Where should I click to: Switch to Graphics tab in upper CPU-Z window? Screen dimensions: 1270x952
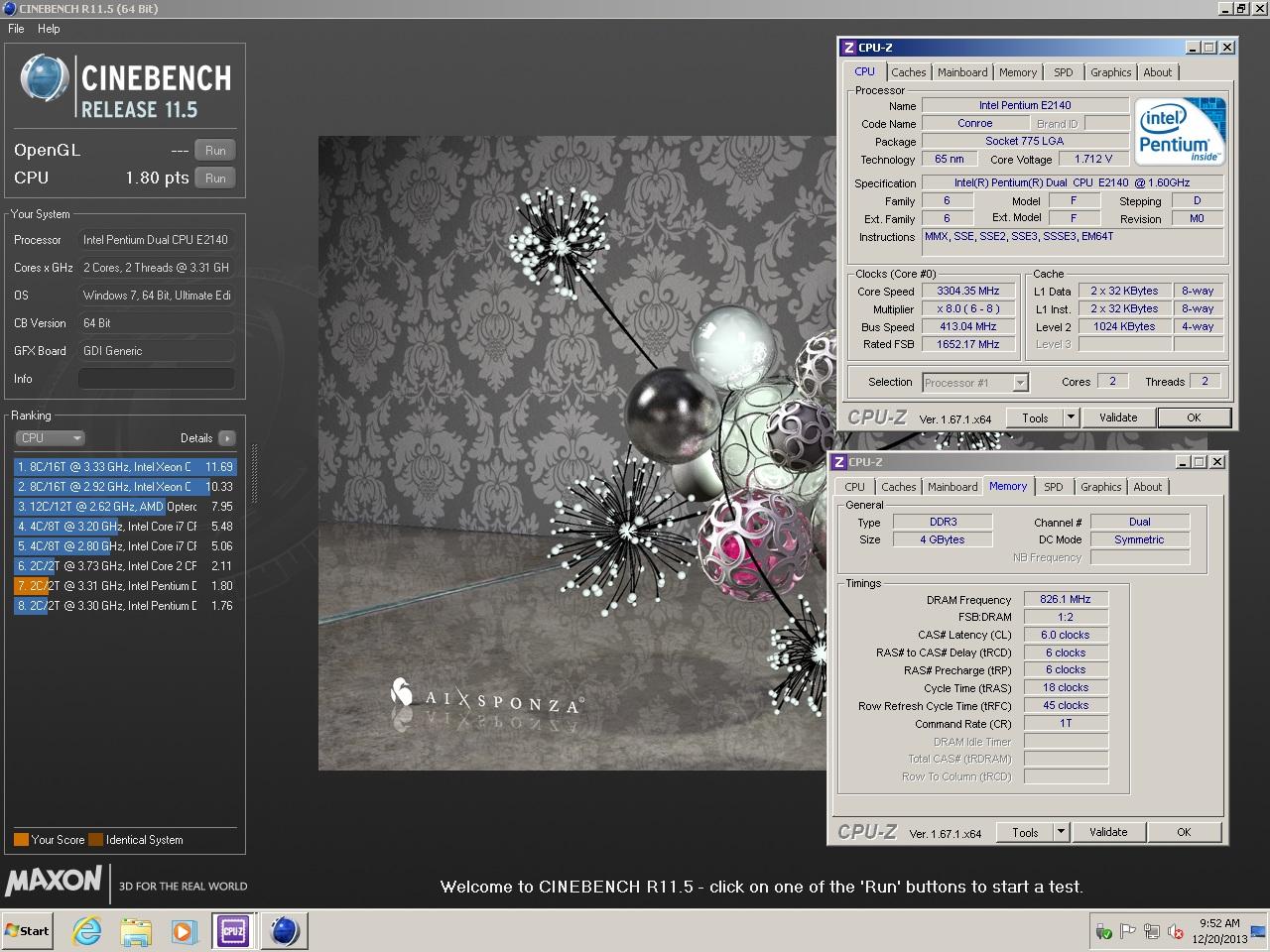click(1111, 72)
